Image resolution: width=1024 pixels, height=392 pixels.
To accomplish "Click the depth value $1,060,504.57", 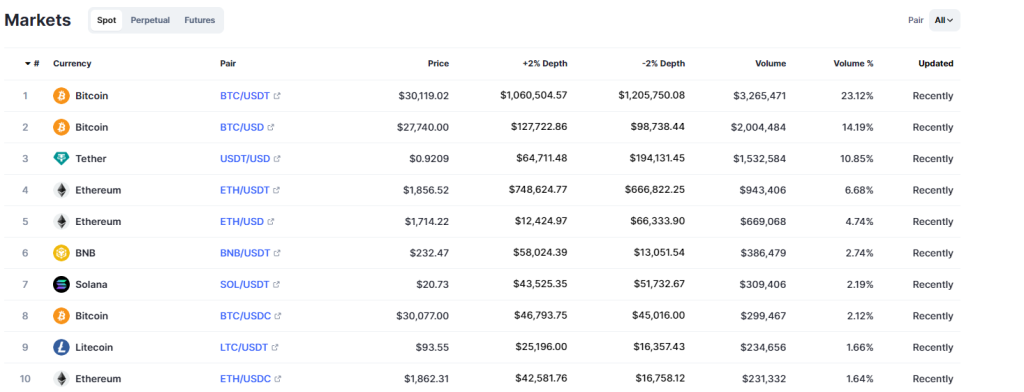I will click(534, 95).
